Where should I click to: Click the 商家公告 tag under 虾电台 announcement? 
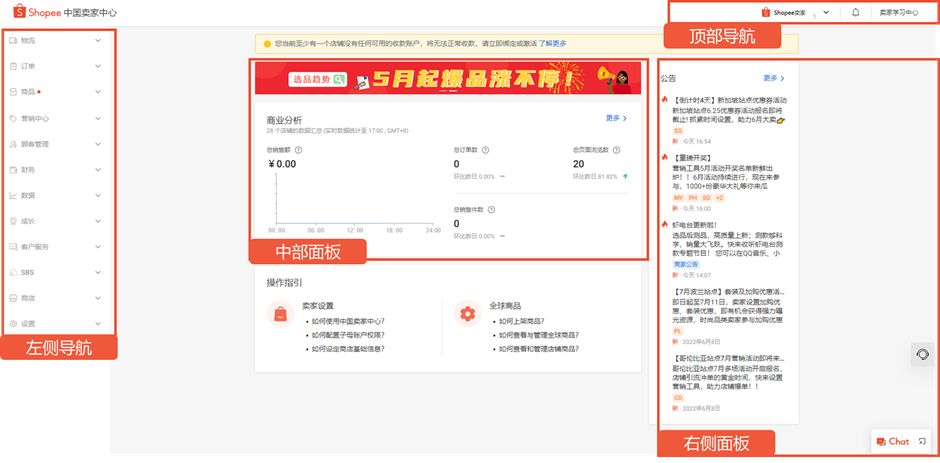point(686,264)
